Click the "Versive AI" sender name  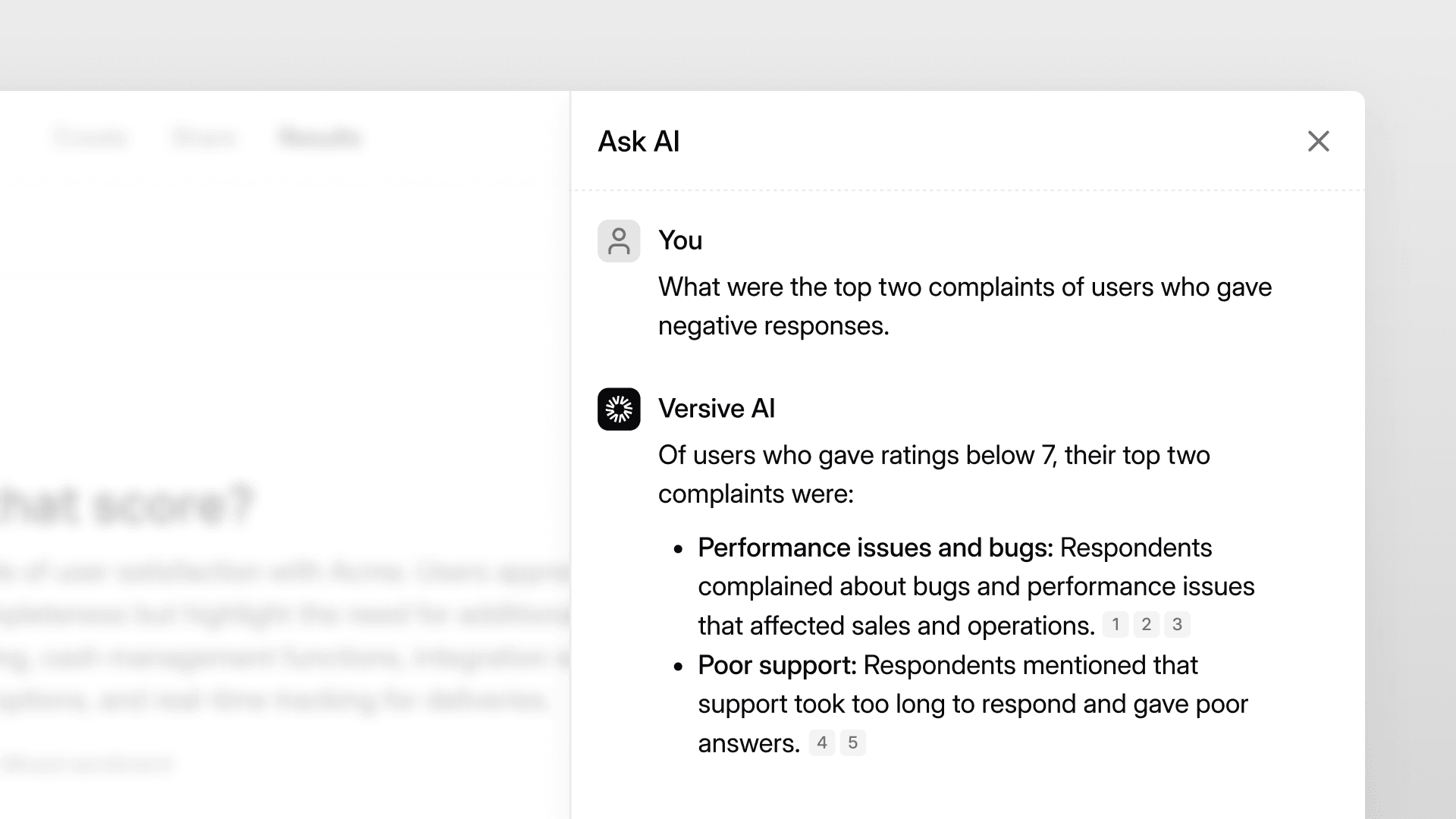(717, 408)
